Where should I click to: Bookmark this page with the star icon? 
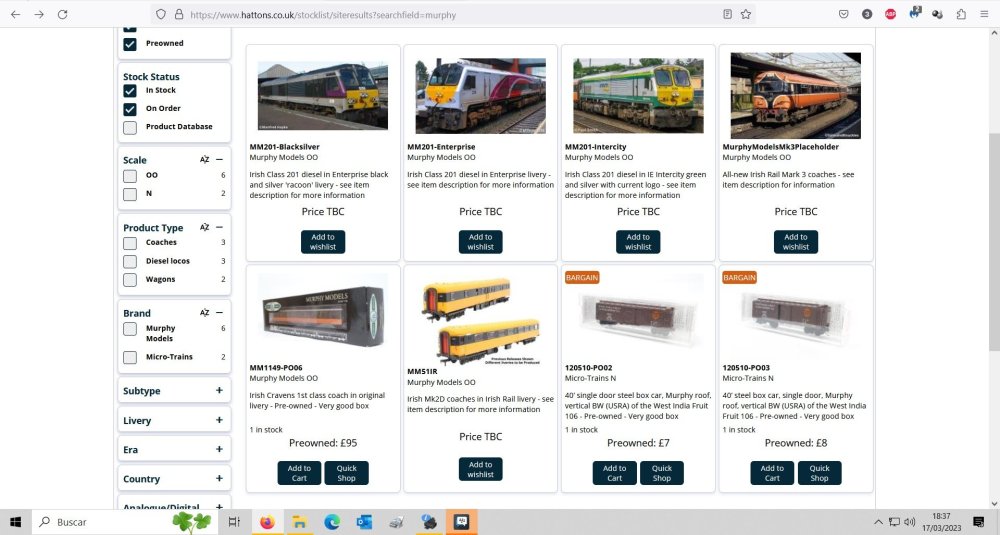746,14
